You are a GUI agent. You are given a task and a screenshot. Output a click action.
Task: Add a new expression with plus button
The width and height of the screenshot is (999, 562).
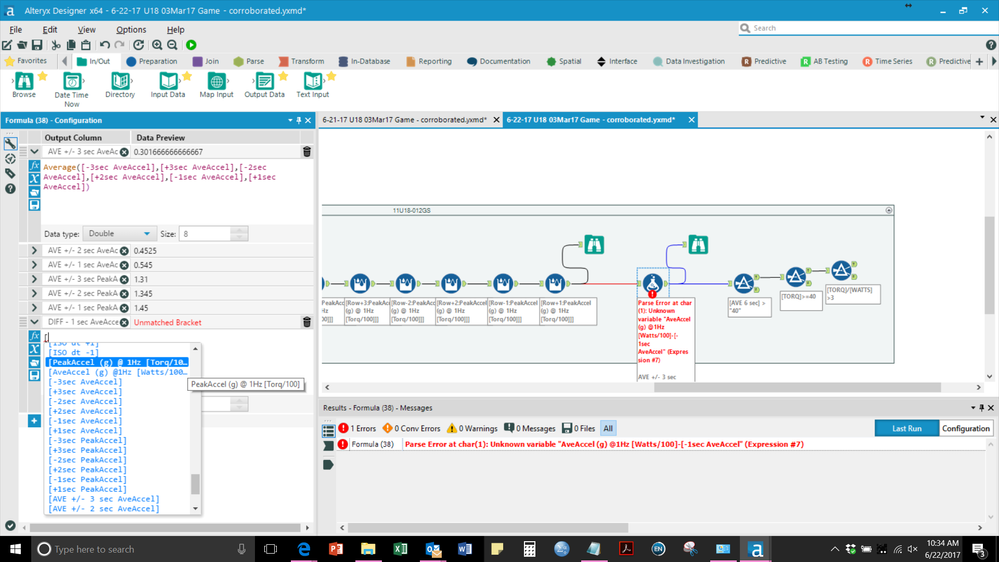34,421
